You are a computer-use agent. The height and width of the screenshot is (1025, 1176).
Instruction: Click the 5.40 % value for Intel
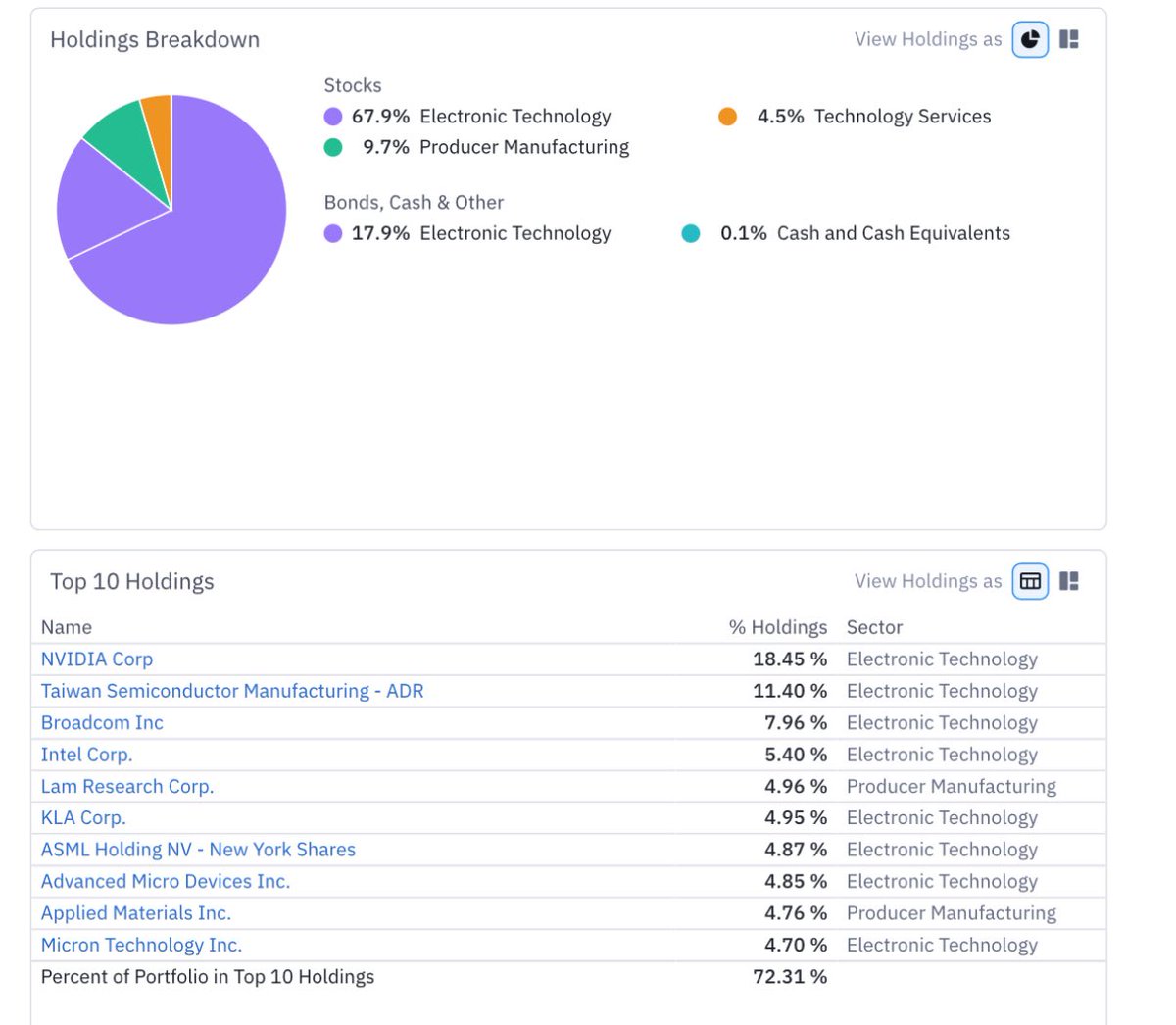(x=796, y=755)
